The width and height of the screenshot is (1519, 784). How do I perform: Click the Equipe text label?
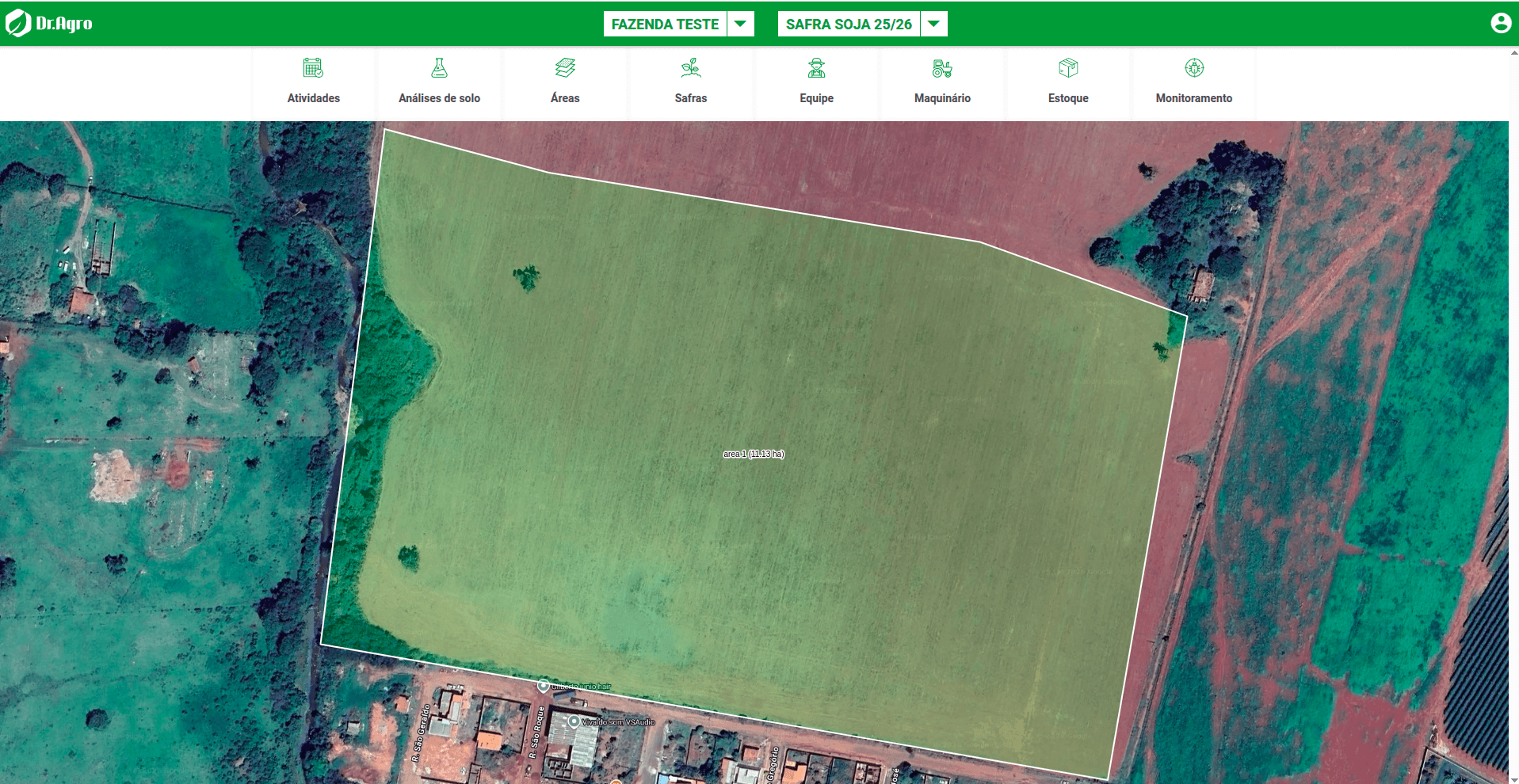click(x=816, y=98)
